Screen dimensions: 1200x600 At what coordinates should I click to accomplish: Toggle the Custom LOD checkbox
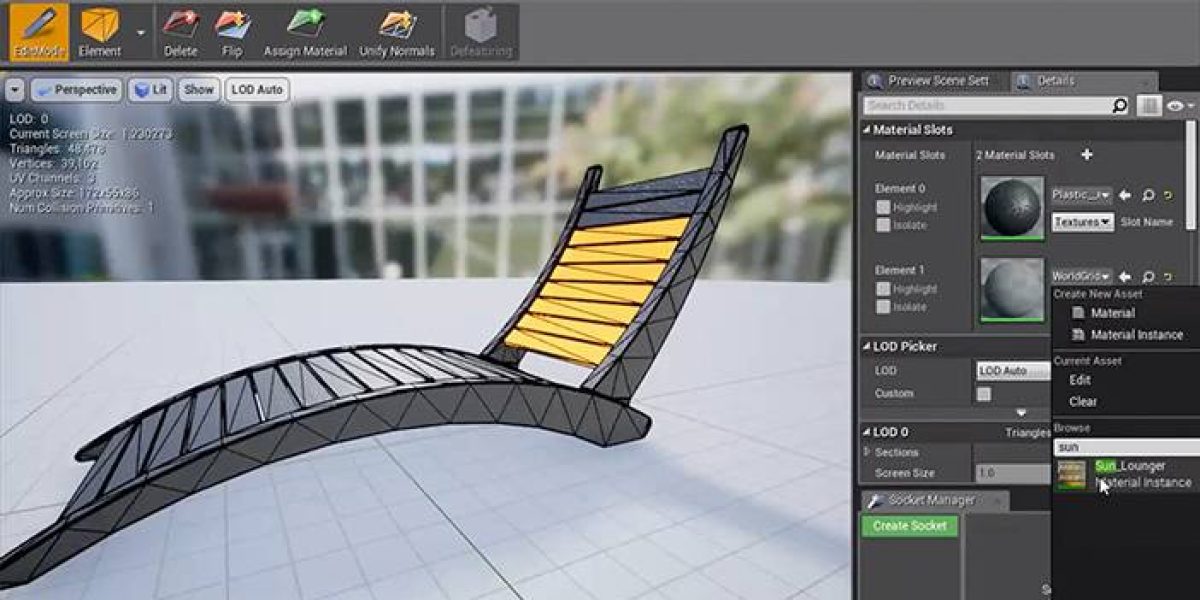984,394
